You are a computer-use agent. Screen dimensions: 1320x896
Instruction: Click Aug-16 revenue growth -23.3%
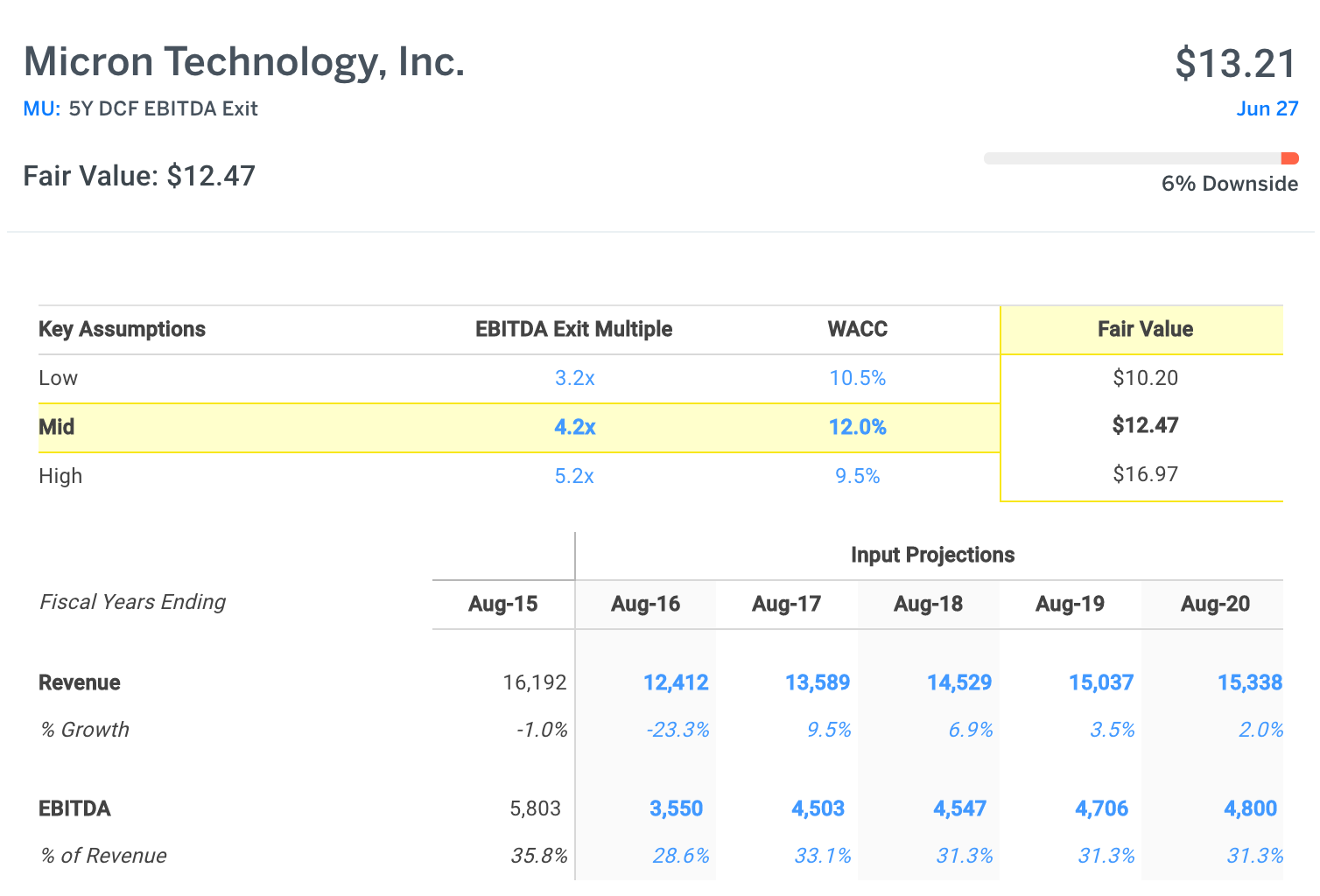click(x=678, y=730)
